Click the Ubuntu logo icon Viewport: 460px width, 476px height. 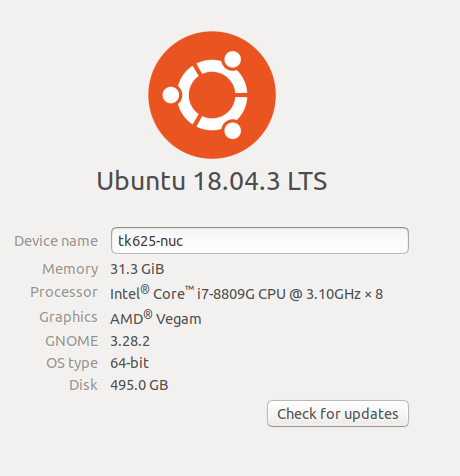click(x=212, y=95)
